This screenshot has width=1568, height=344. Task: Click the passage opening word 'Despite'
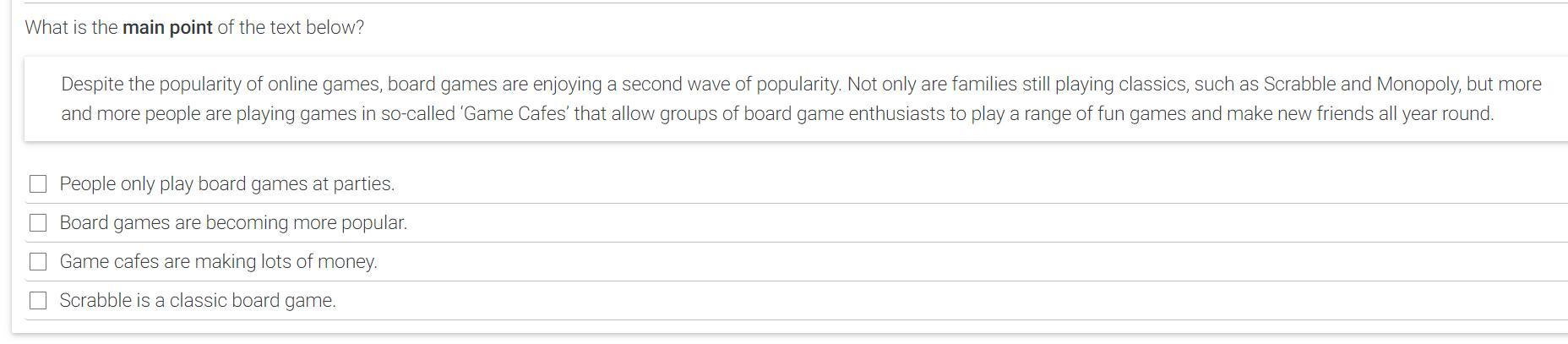[x=91, y=84]
